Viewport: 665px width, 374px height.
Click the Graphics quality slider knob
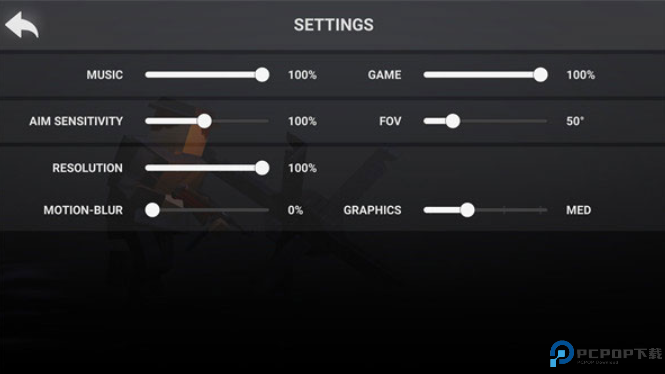tap(467, 210)
